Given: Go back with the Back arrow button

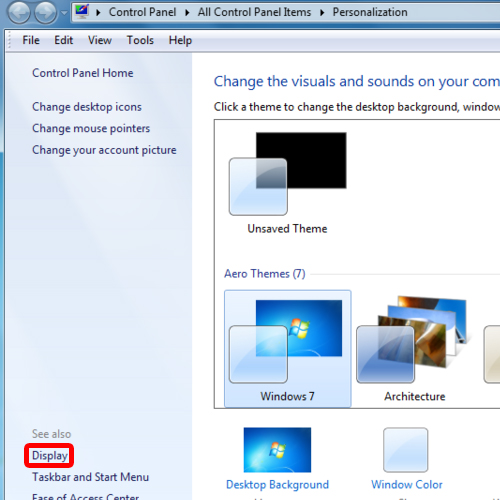Looking at the screenshot, I should pos(19,12).
